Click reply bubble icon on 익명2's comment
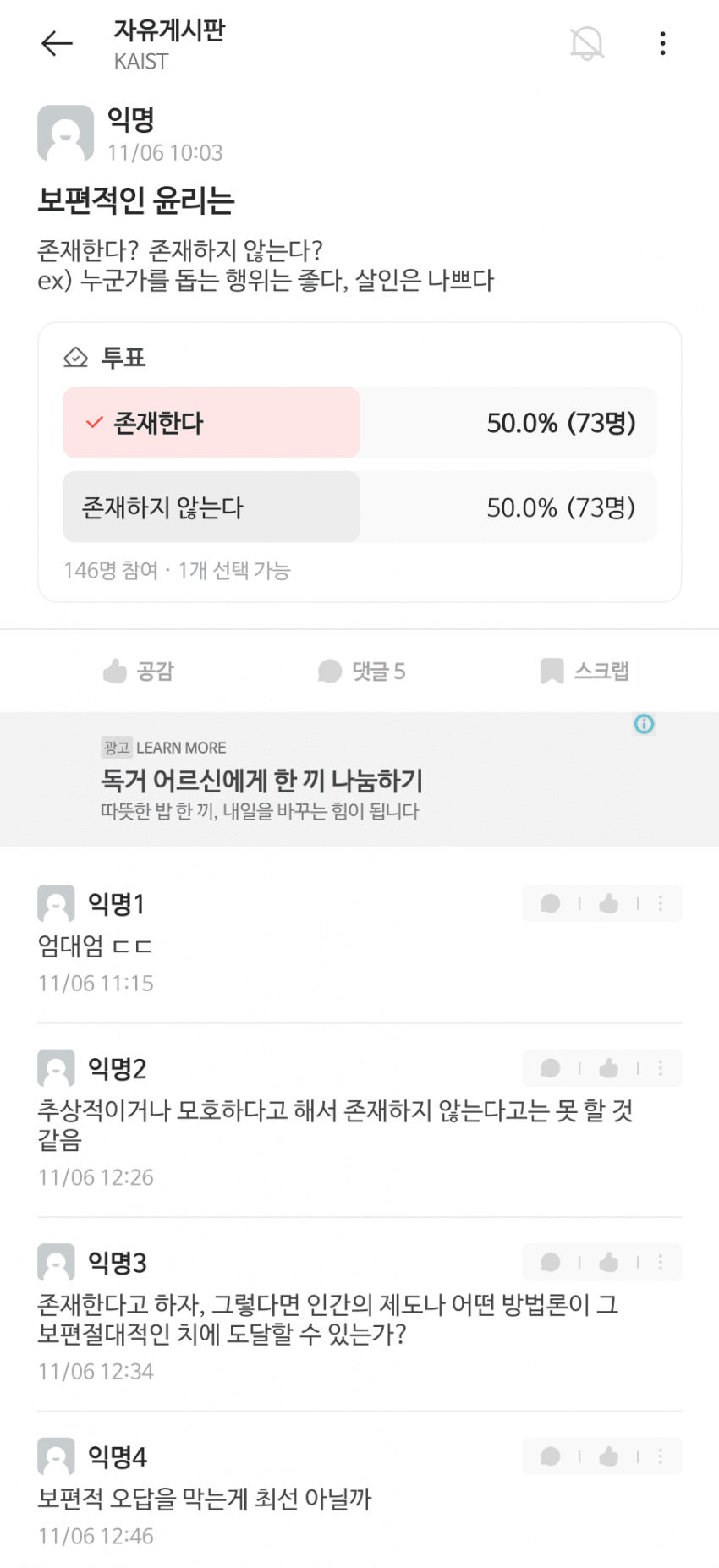 pos(551,1069)
